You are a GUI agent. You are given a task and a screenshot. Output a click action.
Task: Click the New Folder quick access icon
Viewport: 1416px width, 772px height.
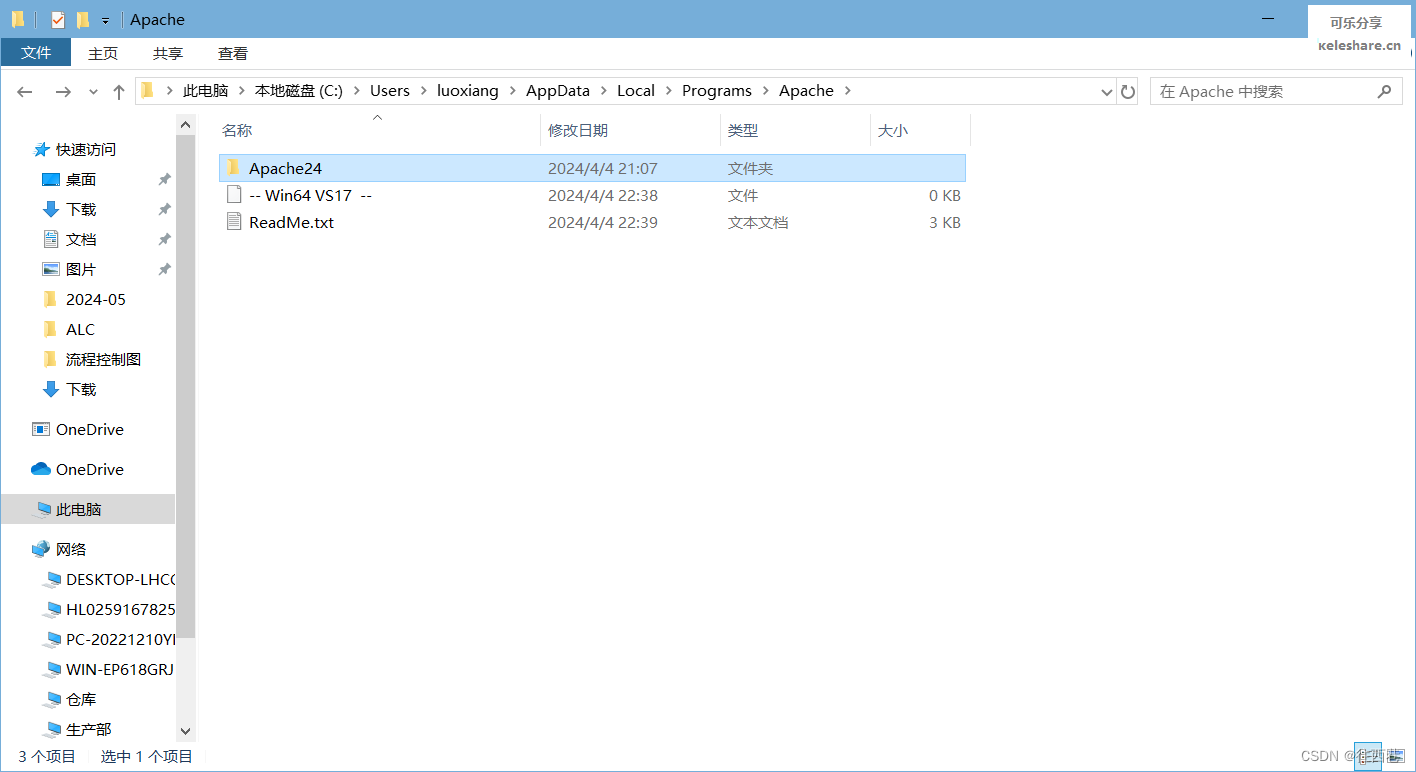(x=83, y=20)
